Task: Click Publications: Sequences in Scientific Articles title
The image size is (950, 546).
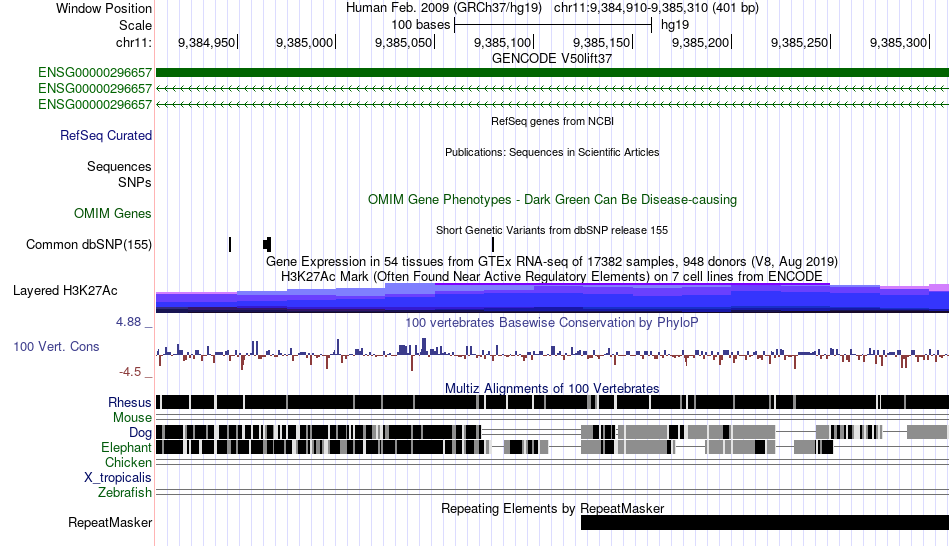Action: click(x=552, y=152)
